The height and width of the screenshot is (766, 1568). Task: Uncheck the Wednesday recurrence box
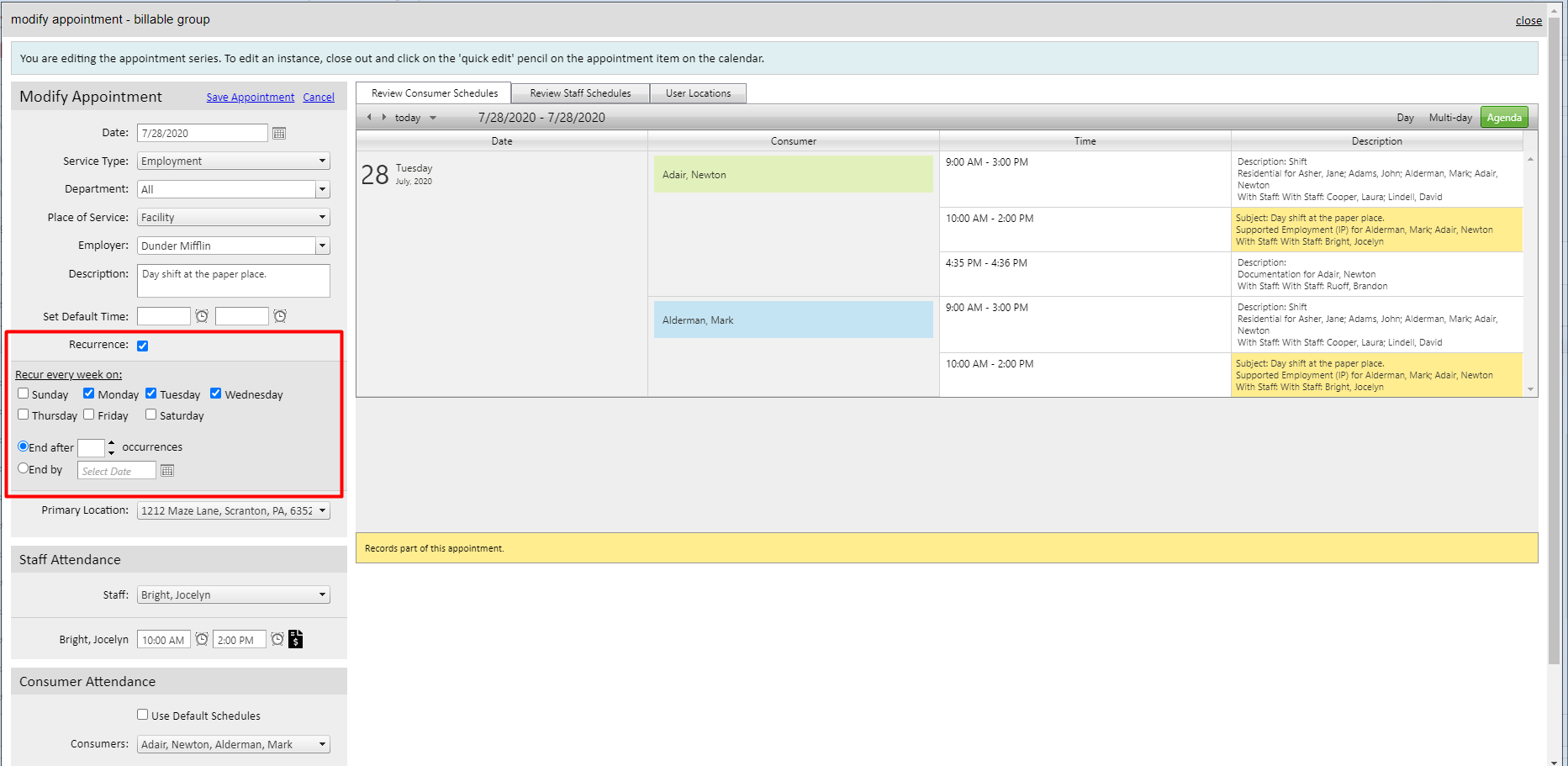[216, 394]
